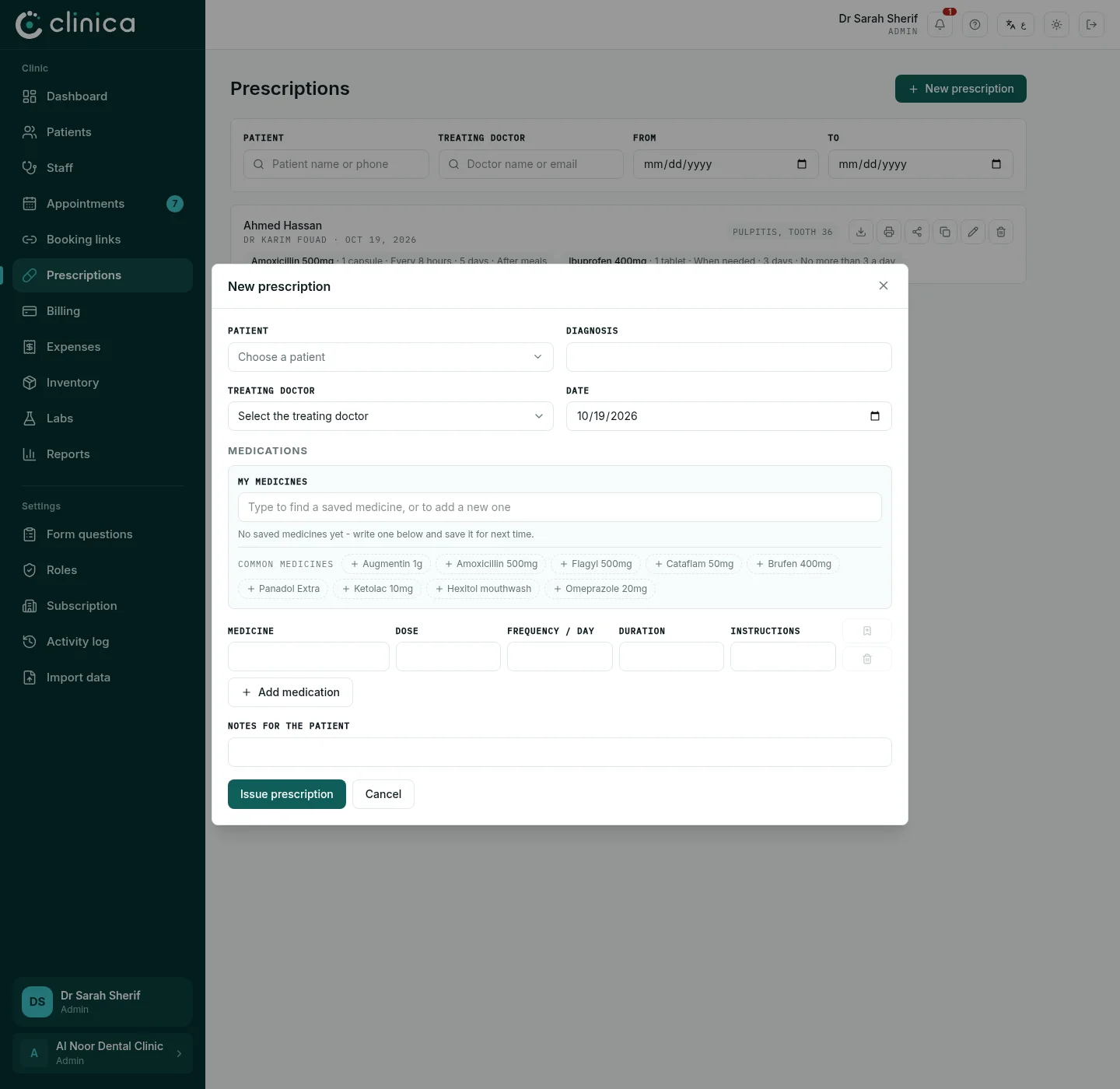Save medicine with the bookmark icon

[867, 631]
